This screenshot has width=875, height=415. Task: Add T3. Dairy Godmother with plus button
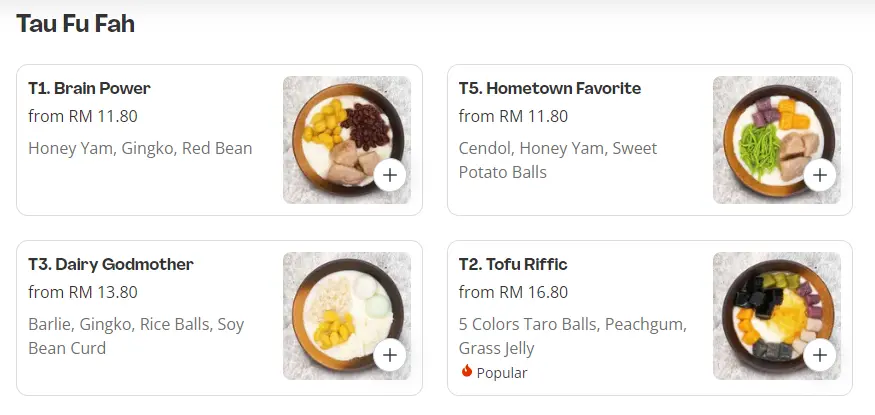390,354
